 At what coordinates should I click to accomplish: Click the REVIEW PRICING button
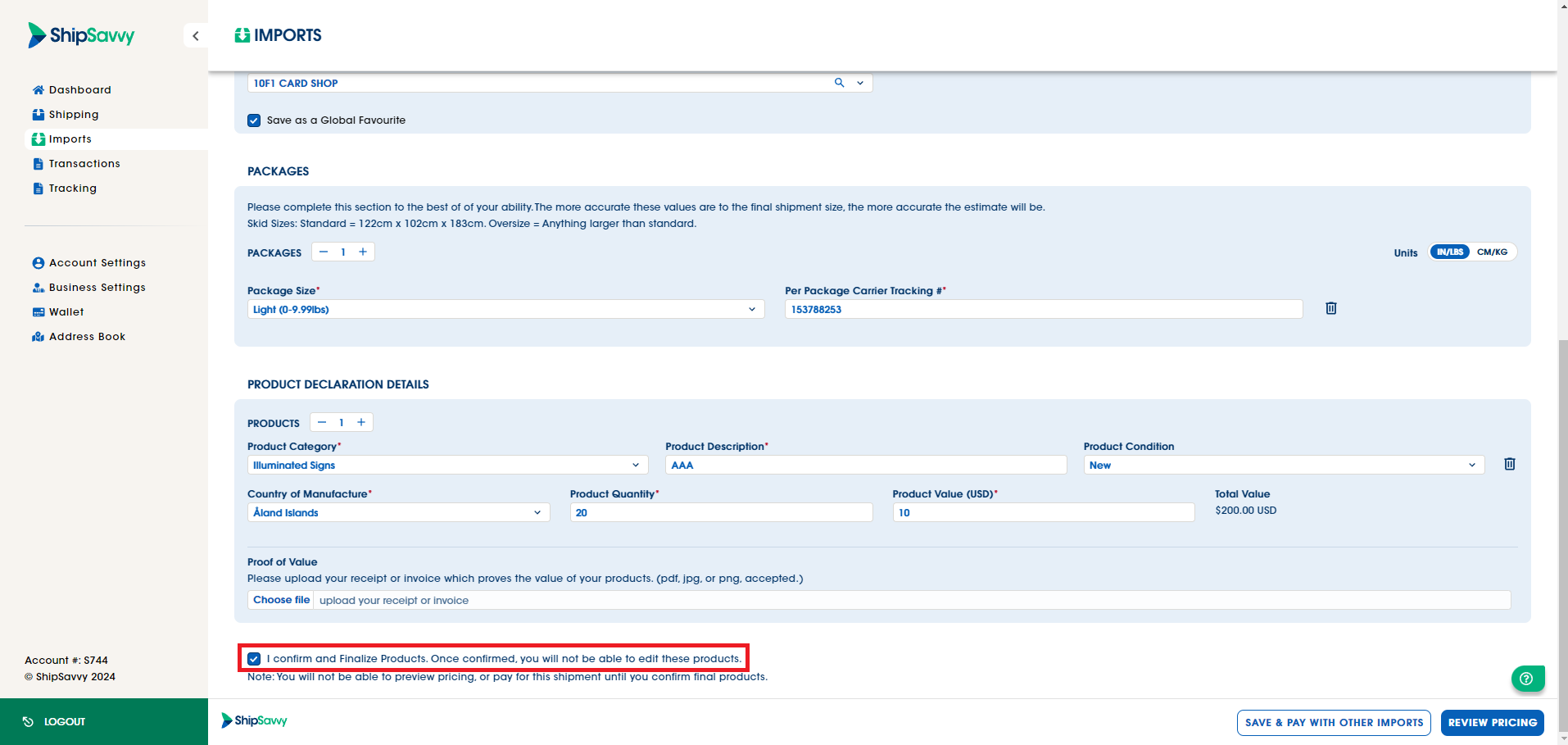point(1493,723)
